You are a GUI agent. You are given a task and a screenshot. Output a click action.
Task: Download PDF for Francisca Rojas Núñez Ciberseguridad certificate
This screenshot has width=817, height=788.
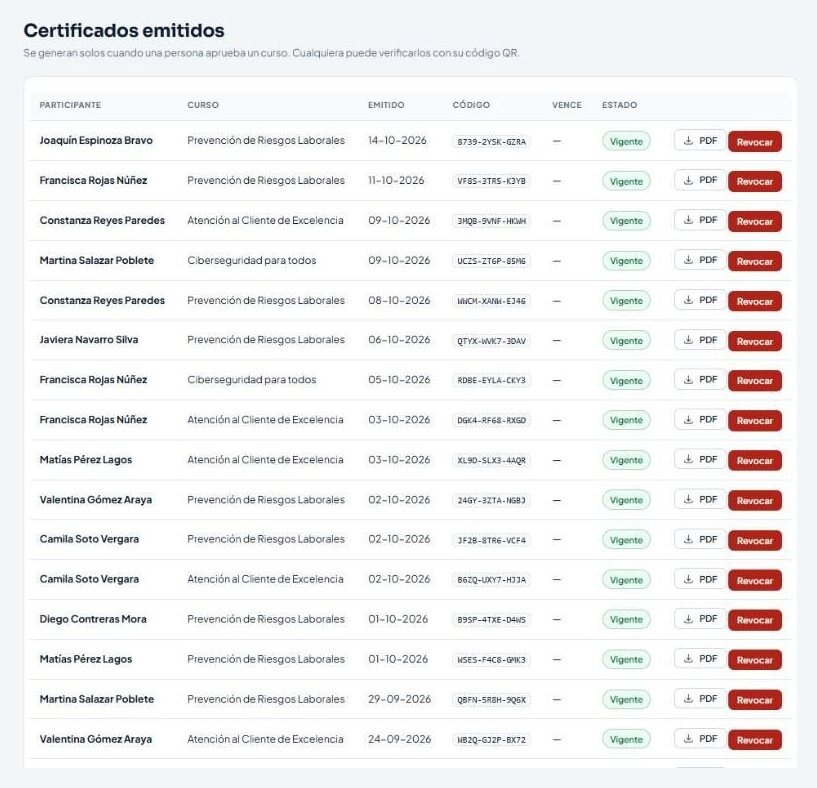click(x=700, y=379)
